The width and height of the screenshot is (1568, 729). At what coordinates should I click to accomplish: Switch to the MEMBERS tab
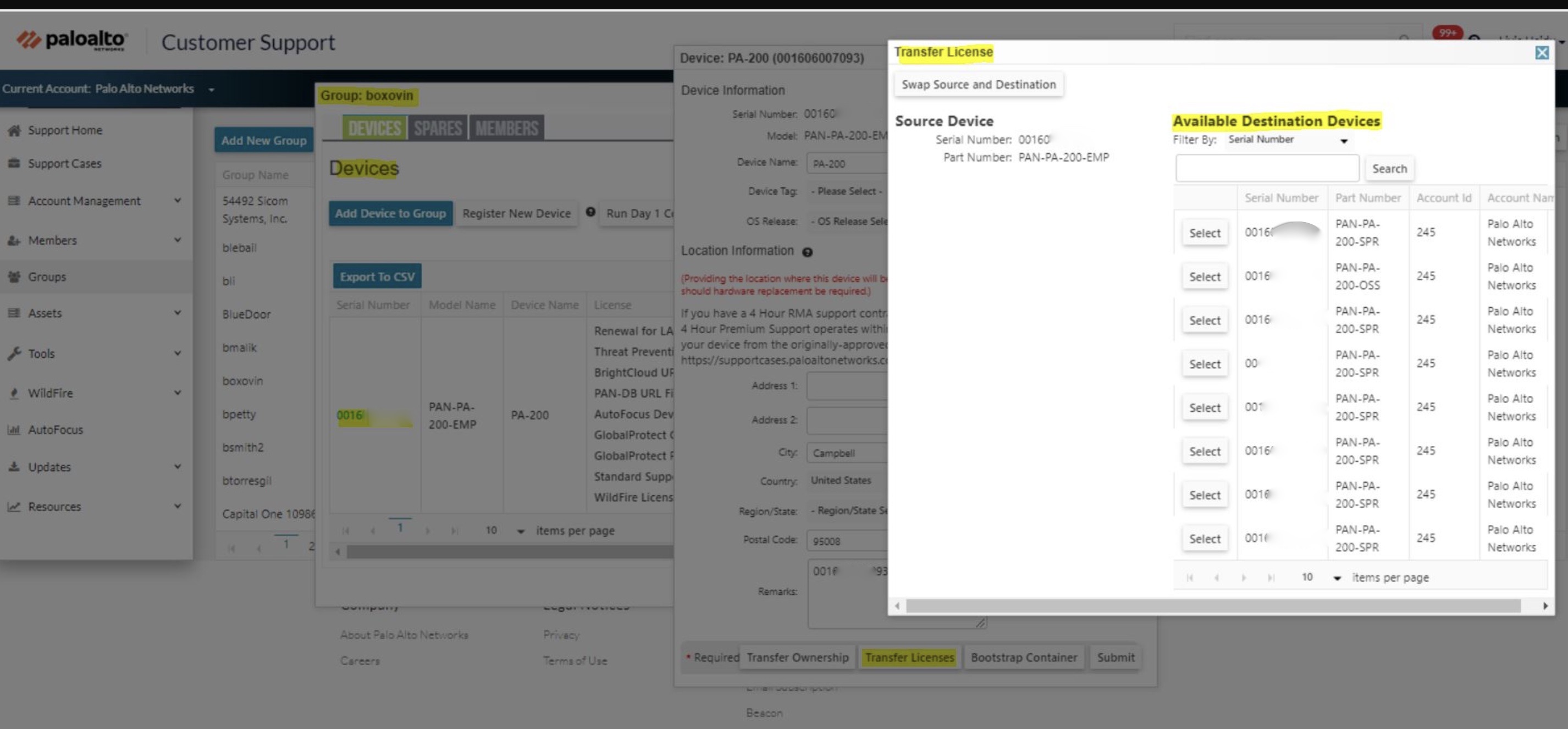(506, 129)
